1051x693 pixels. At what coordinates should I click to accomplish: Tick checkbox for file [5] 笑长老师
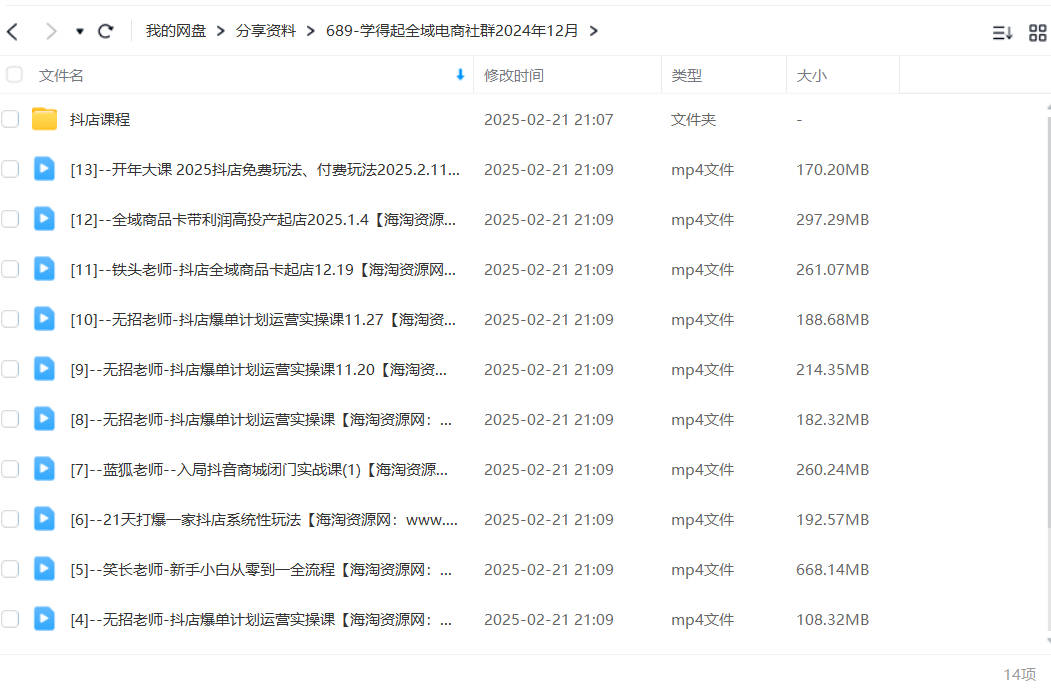(x=10, y=570)
